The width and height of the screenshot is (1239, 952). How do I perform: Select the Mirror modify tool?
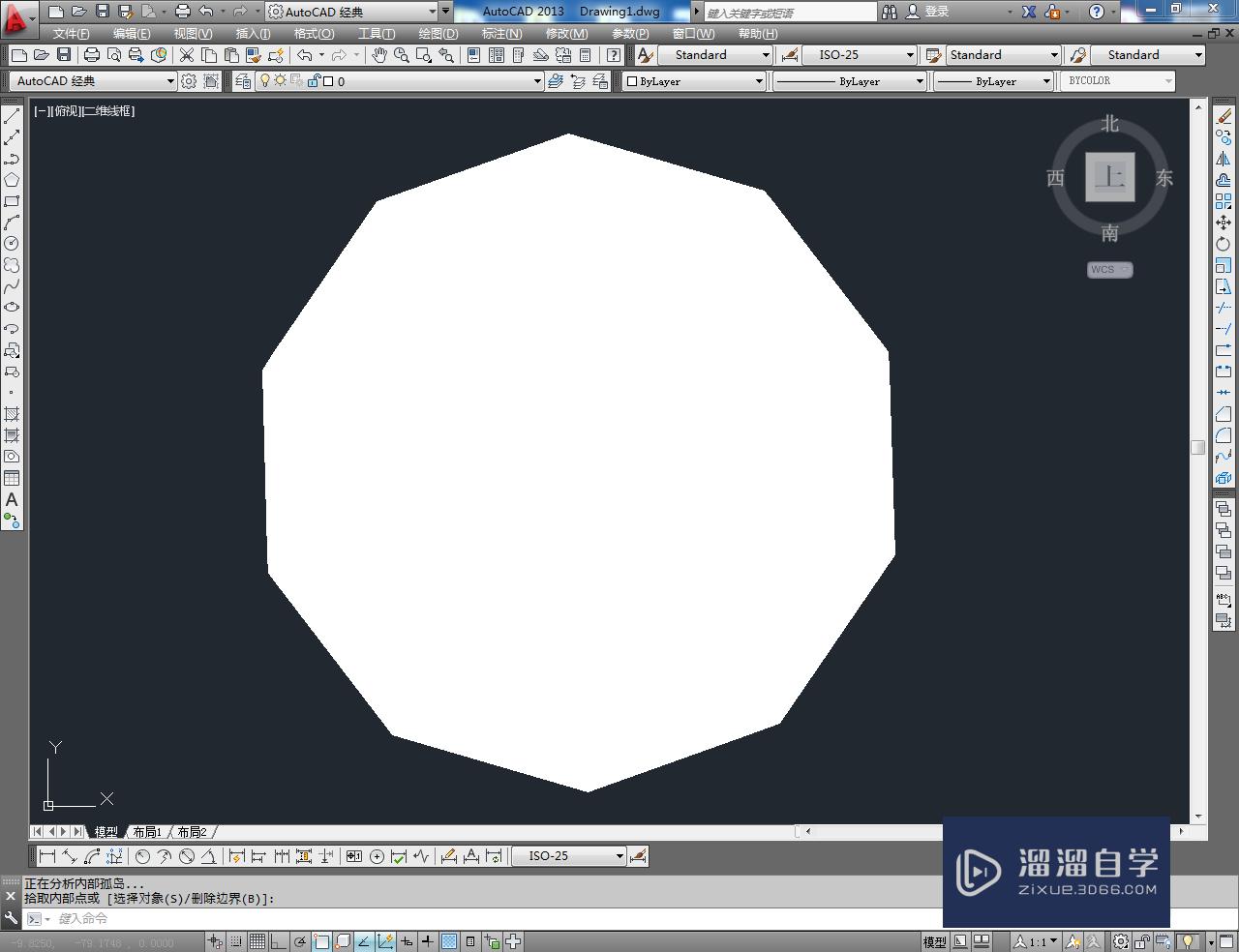tap(1224, 159)
